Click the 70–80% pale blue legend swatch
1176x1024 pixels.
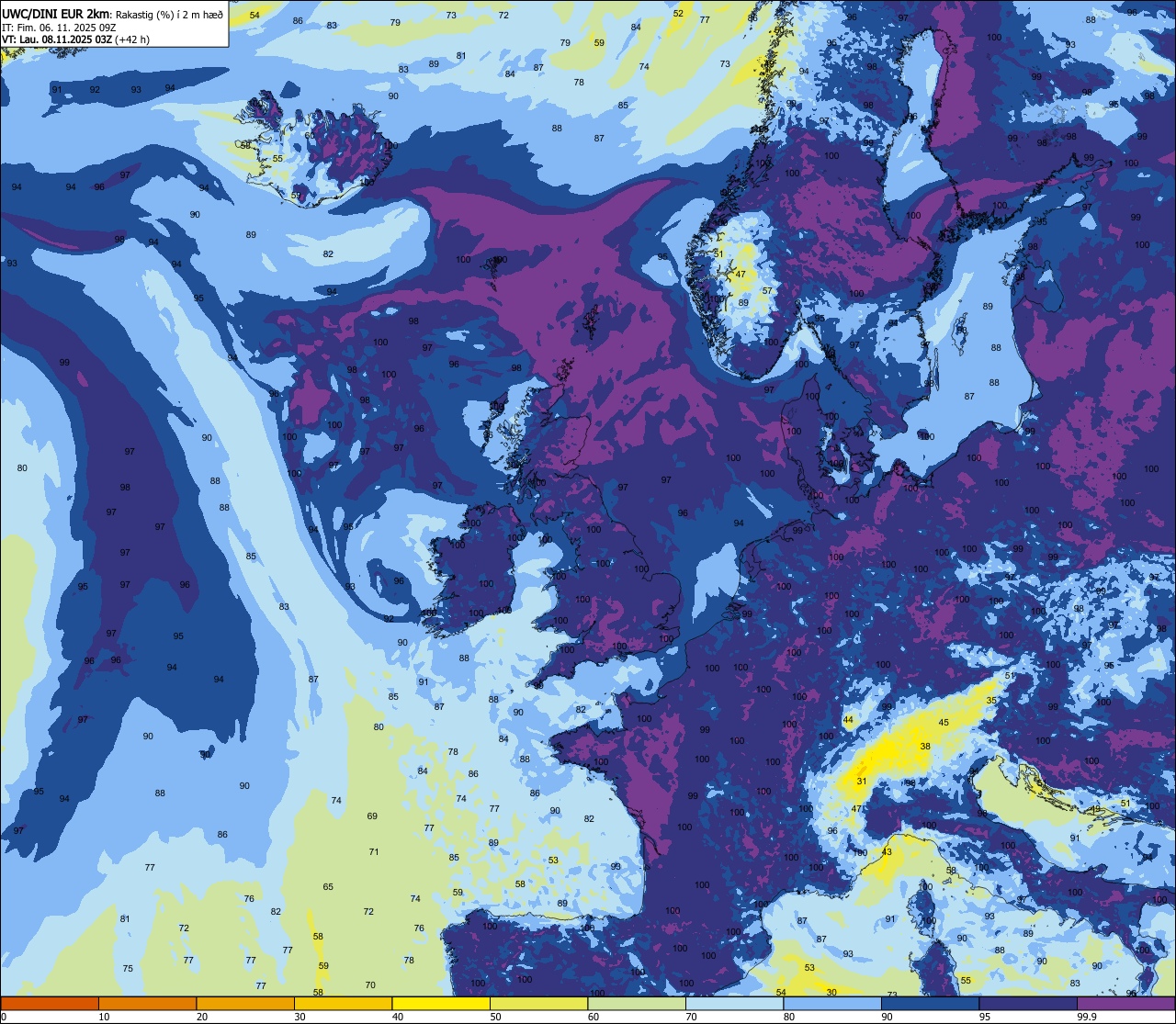(x=734, y=1003)
